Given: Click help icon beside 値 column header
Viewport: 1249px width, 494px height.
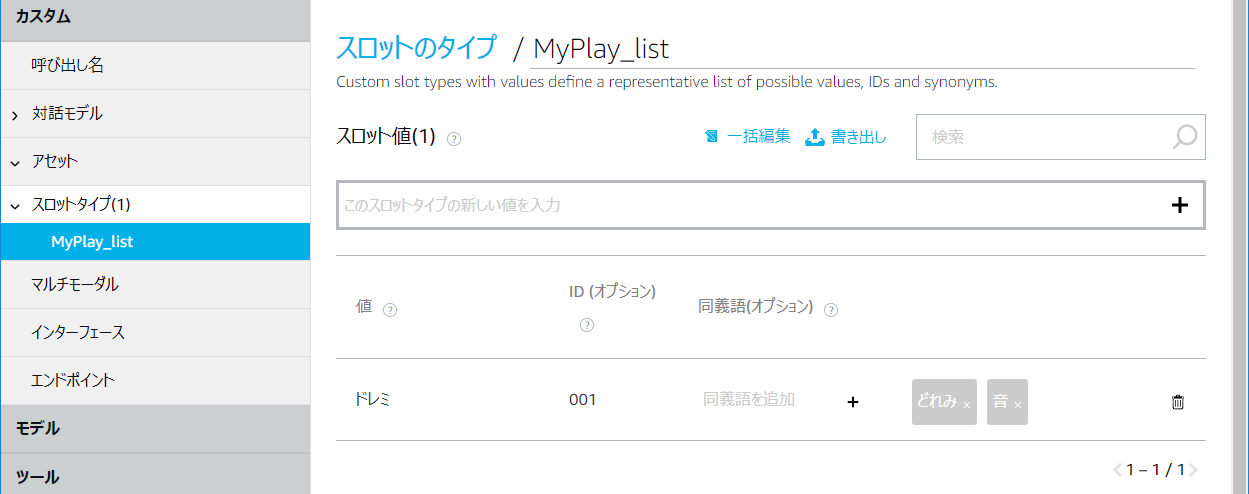Looking at the screenshot, I should pos(390,310).
